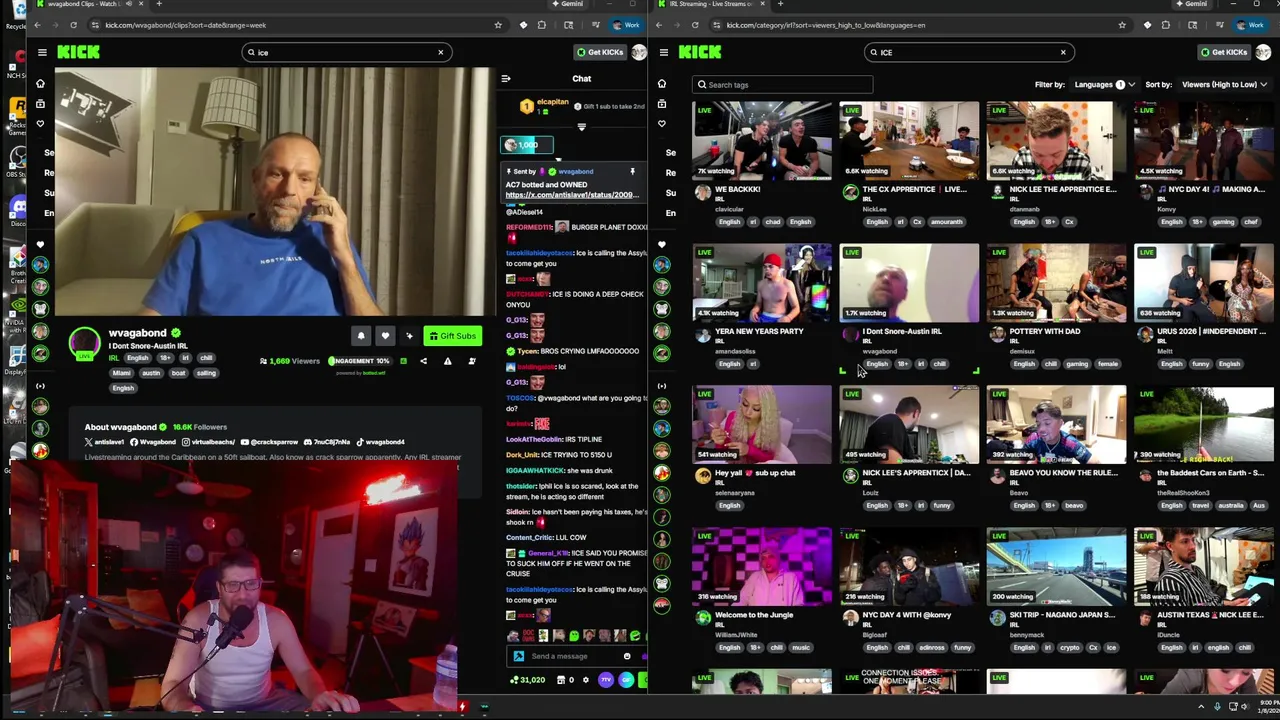Click 'I Dont Snore-Austin IRL' title in browse grid
This screenshot has height=720, width=1280.
[902, 331]
